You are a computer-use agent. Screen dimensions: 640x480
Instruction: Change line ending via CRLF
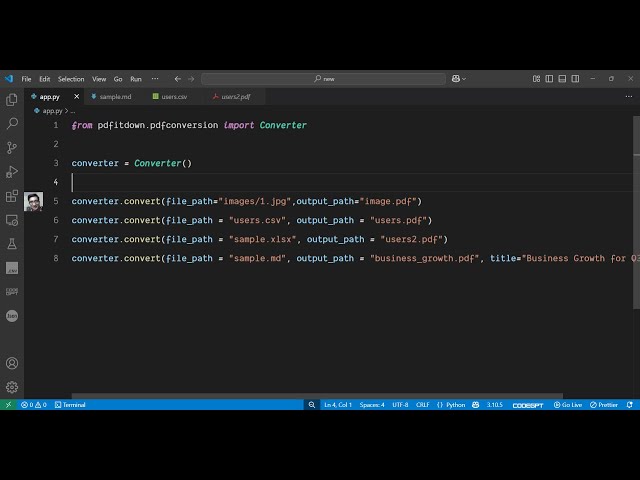(422, 404)
